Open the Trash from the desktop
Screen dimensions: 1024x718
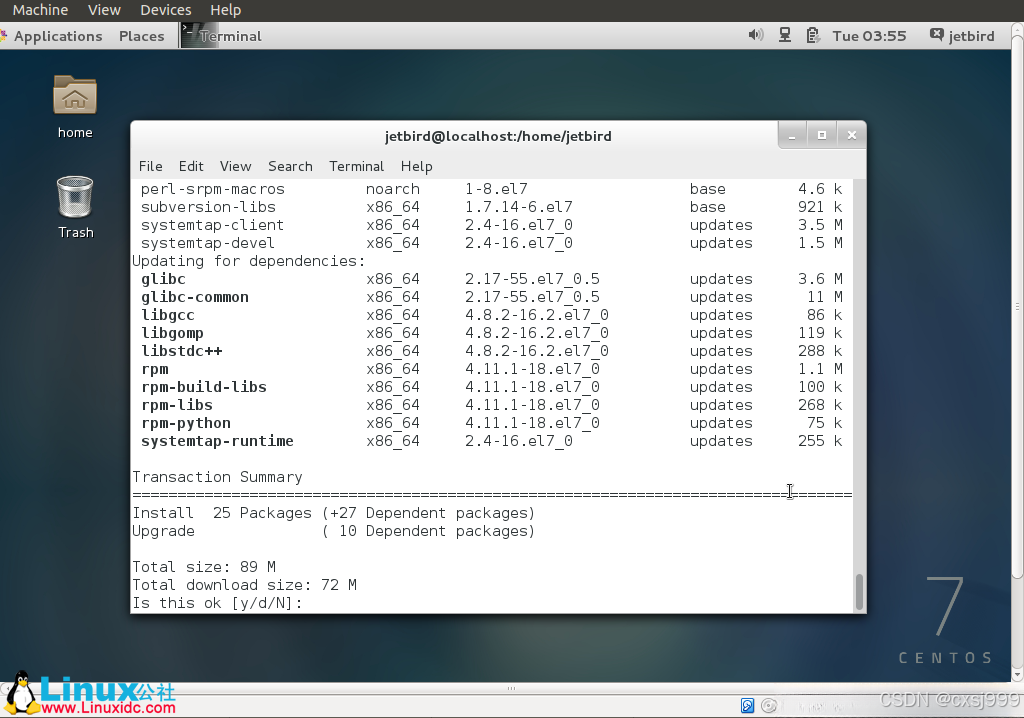click(75, 197)
